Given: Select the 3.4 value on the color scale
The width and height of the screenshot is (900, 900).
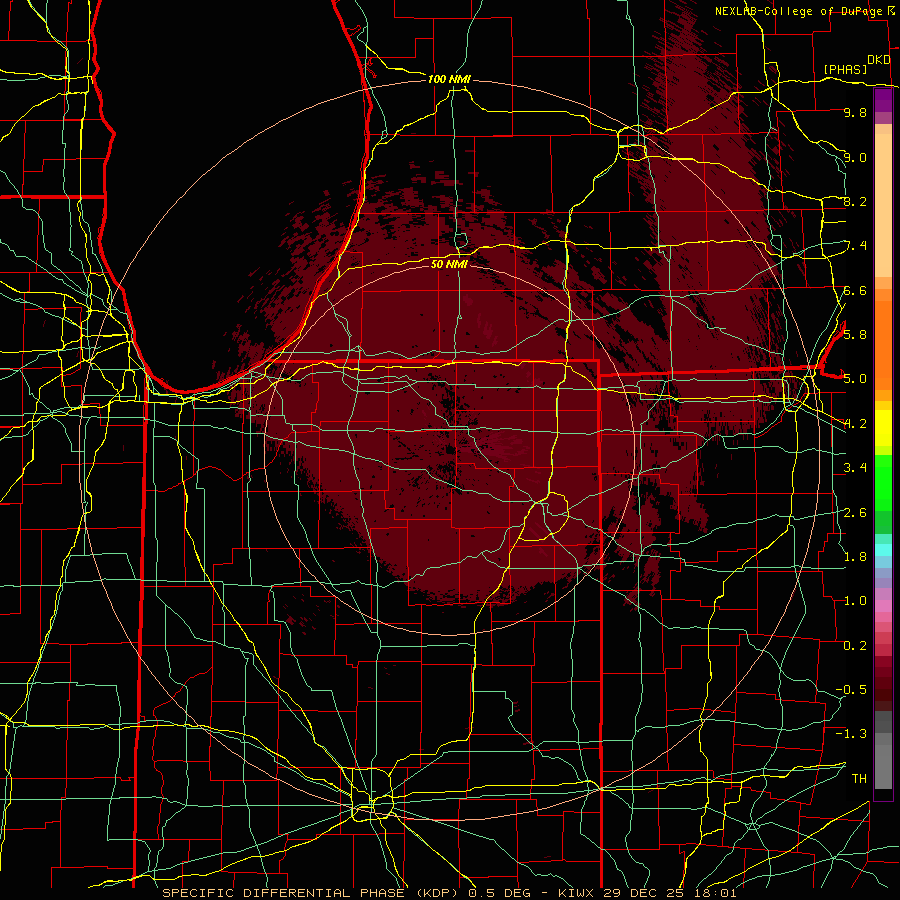Looking at the screenshot, I should coord(855,467).
